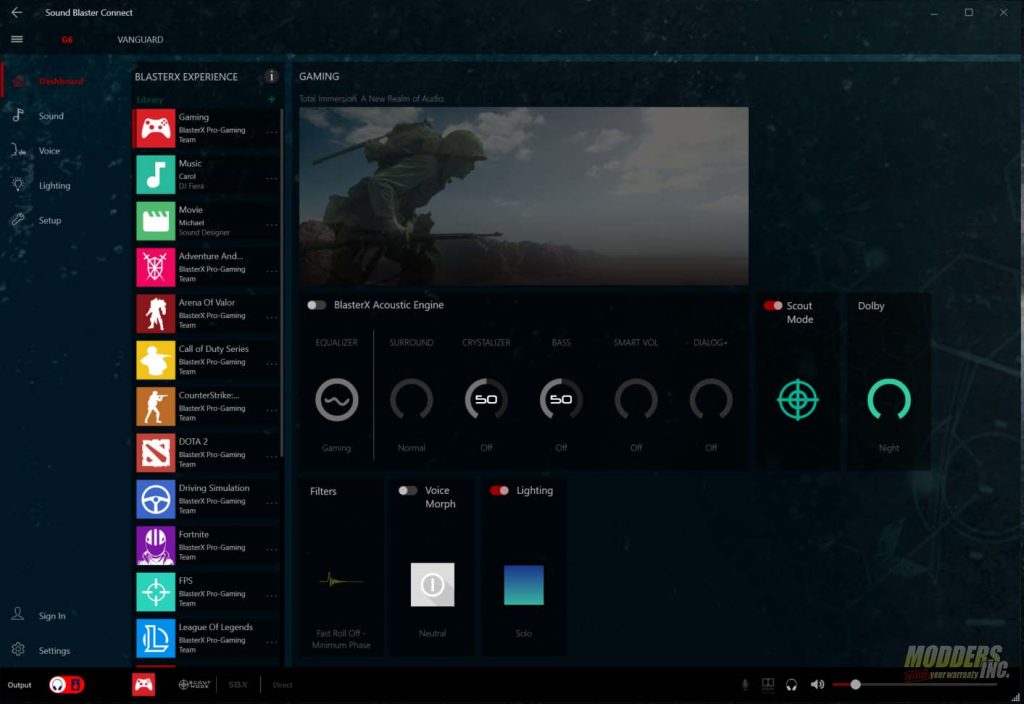
Task: Open more options for Adventure And... profile
Action: [272, 271]
